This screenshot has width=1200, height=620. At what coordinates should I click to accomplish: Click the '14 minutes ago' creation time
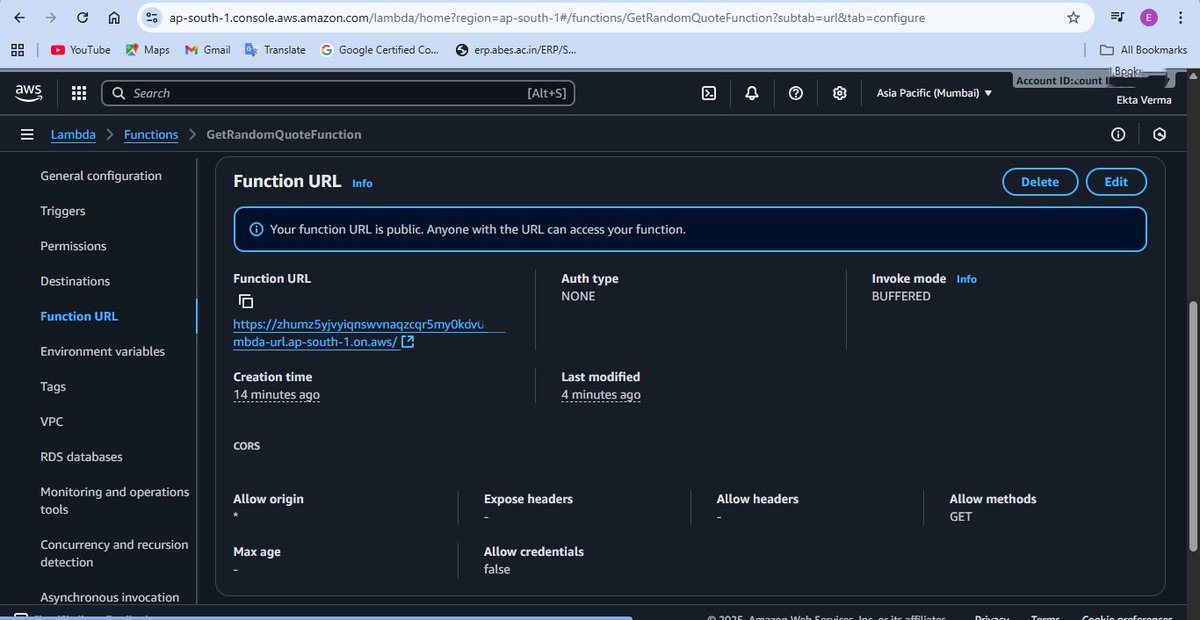(276, 395)
